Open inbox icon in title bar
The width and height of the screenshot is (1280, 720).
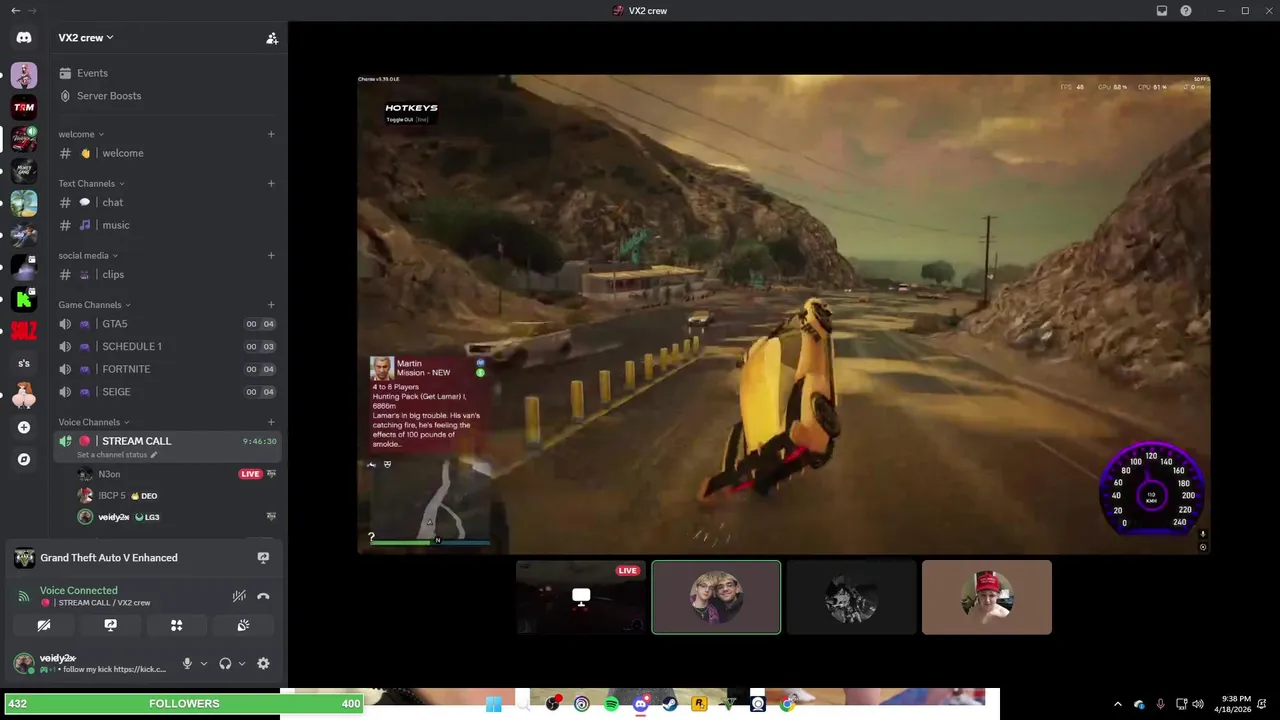[1162, 11]
